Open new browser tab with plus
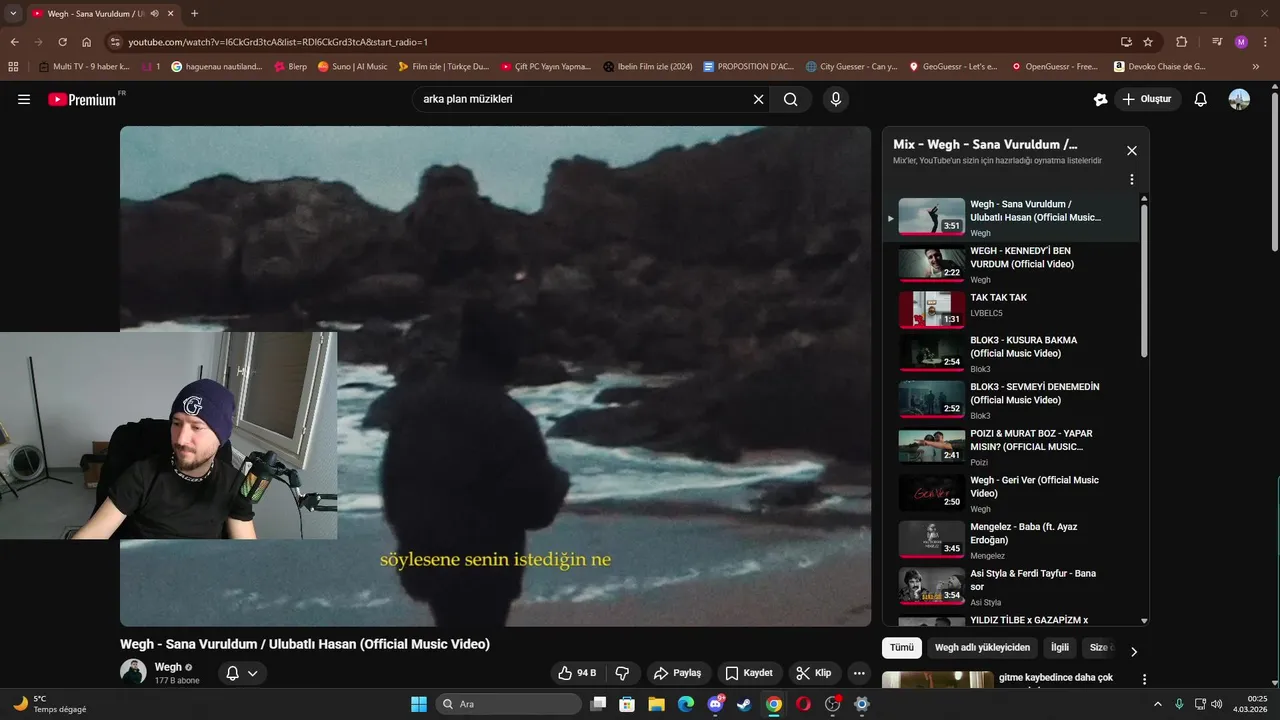The width and height of the screenshot is (1280, 720). point(194,14)
